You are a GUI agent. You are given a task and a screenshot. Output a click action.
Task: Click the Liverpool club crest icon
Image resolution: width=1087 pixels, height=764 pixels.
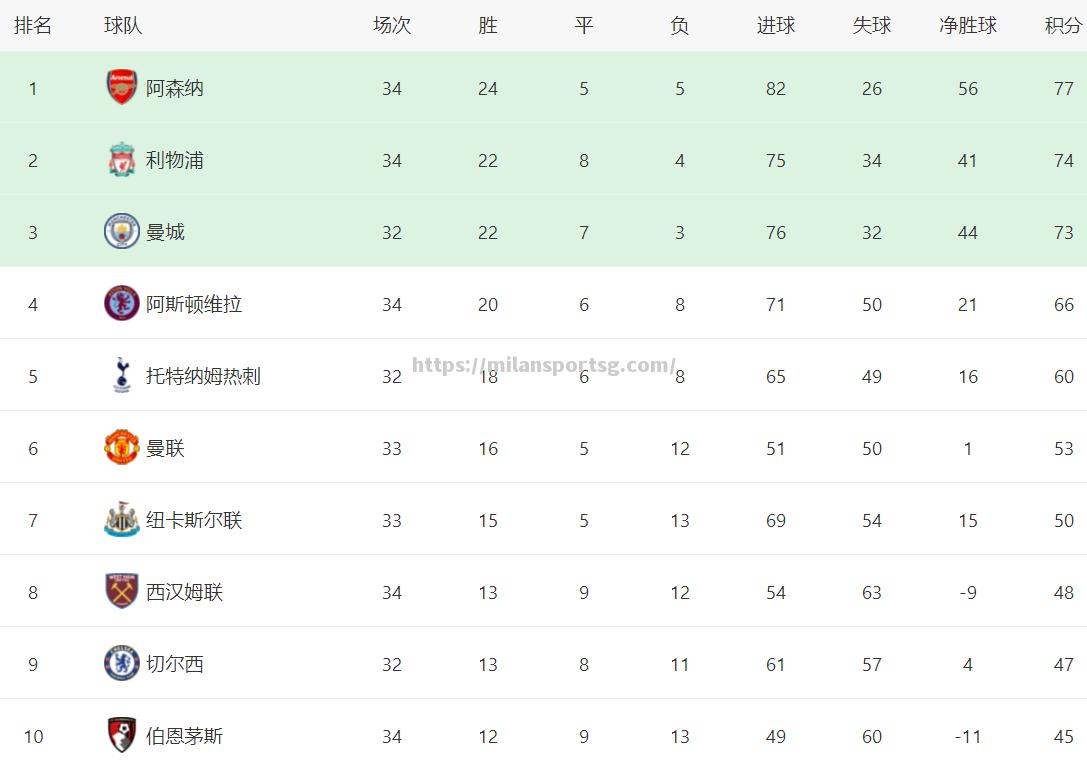click(121, 159)
